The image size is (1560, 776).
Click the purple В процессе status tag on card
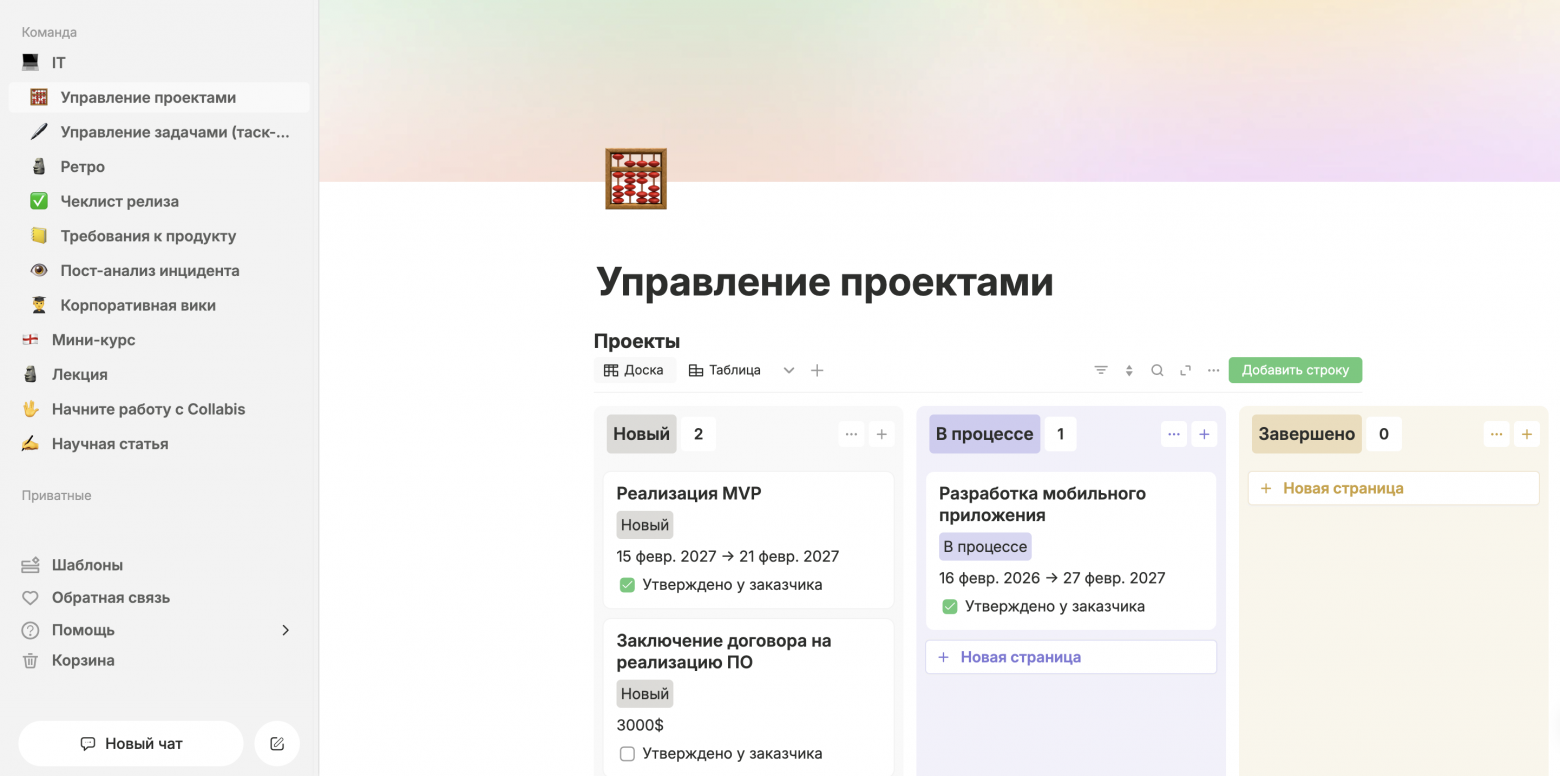coord(985,547)
